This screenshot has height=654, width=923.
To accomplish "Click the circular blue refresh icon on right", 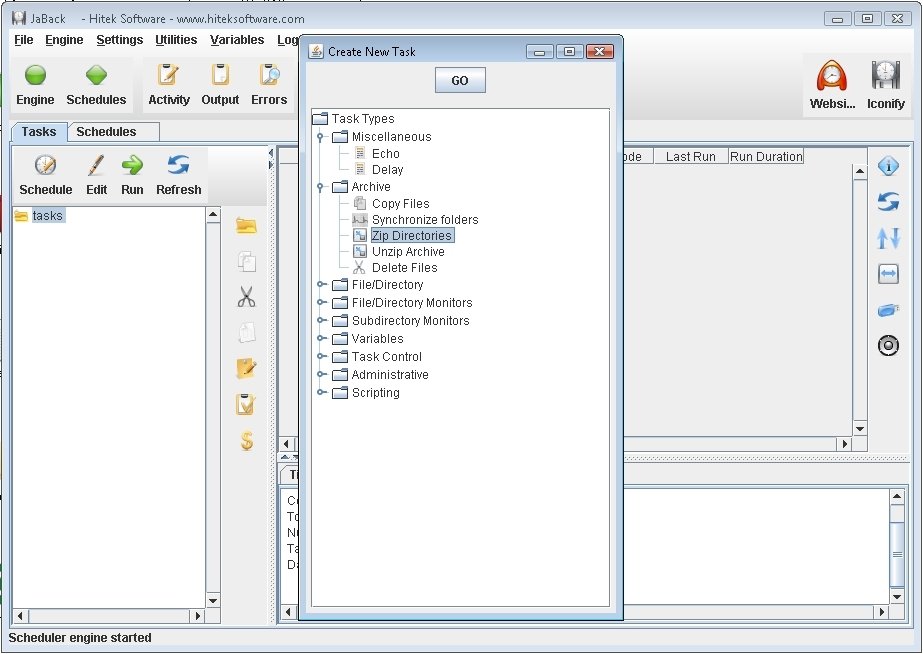I will tap(888, 202).
